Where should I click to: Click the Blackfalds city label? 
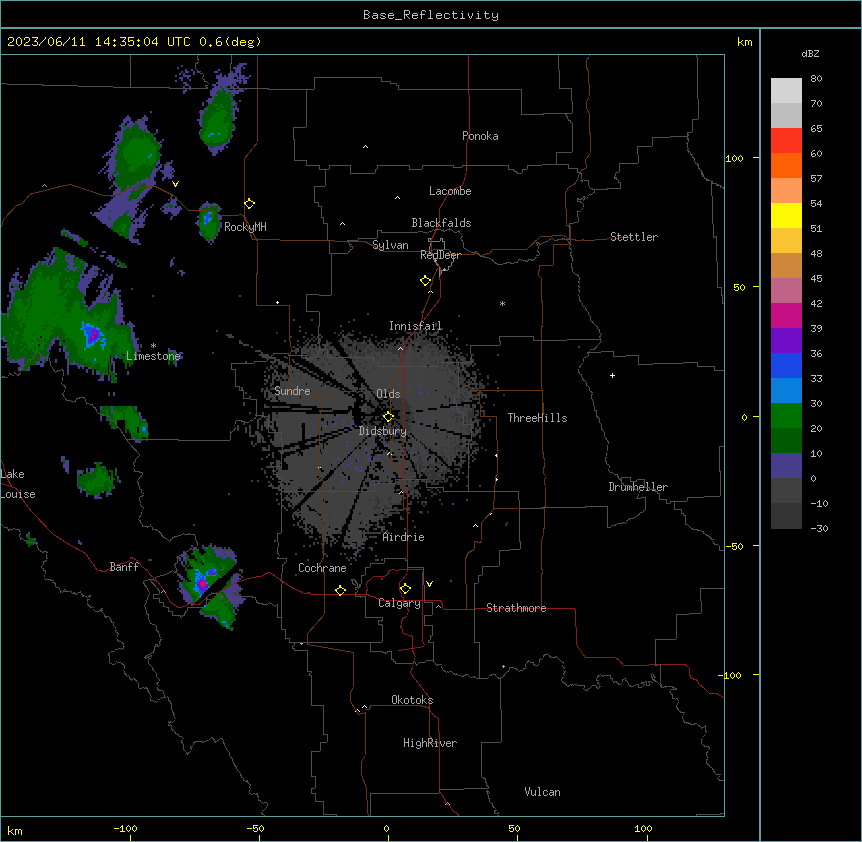(x=441, y=223)
